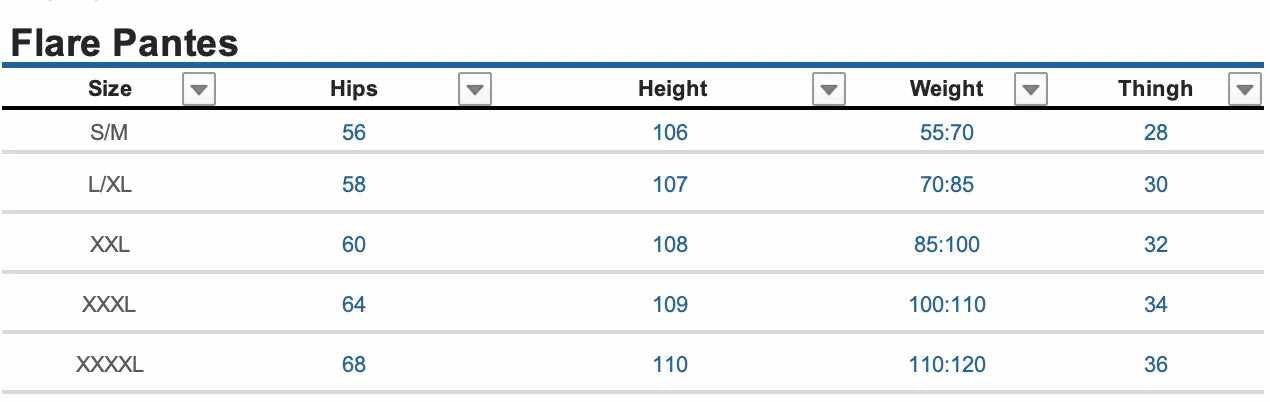The height and width of the screenshot is (402, 1270).
Task: Expand the Height column filter arrow
Action: pos(828,89)
